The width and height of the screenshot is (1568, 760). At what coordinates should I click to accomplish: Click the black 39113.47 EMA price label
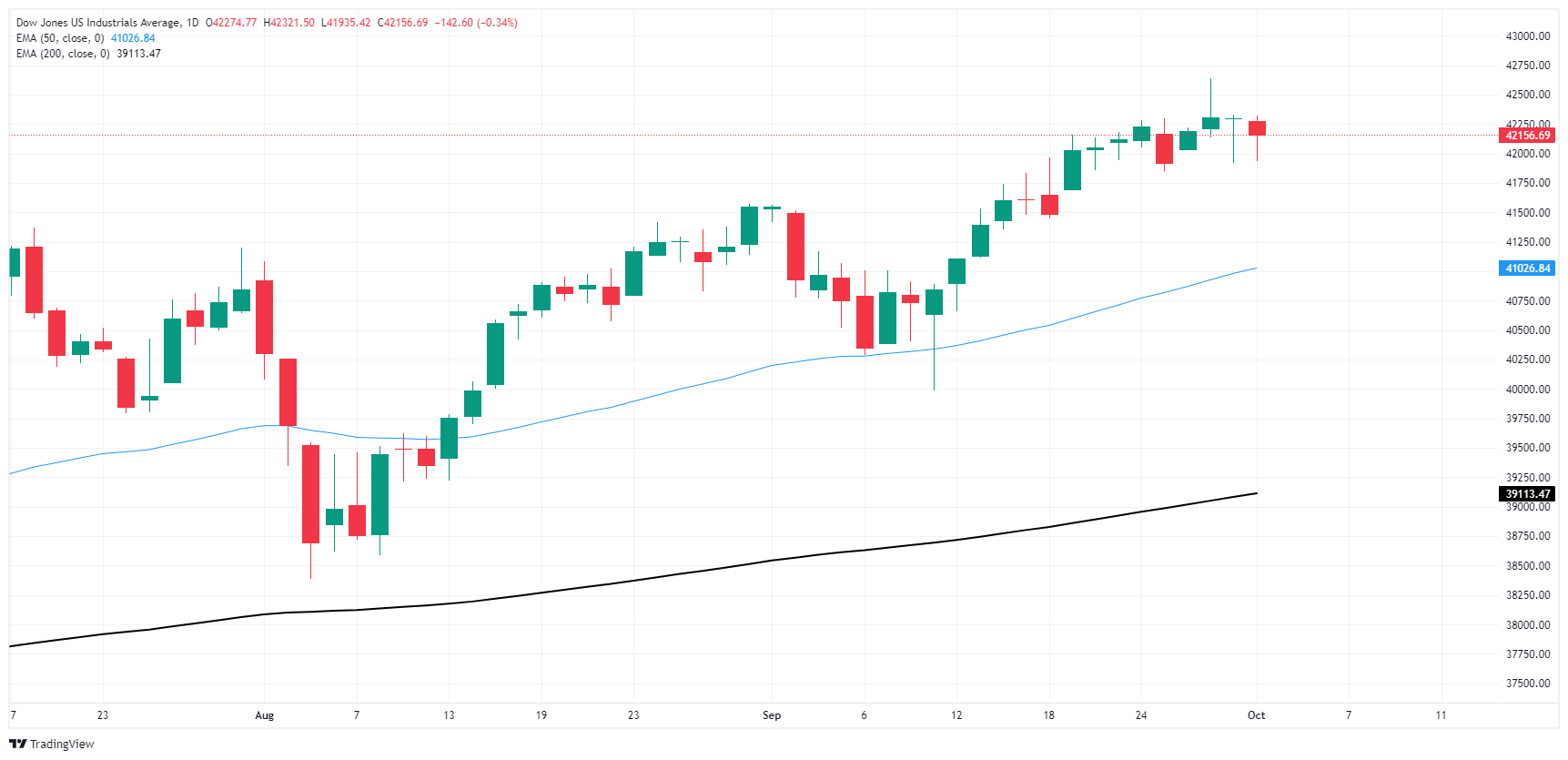click(x=1527, y=494)
